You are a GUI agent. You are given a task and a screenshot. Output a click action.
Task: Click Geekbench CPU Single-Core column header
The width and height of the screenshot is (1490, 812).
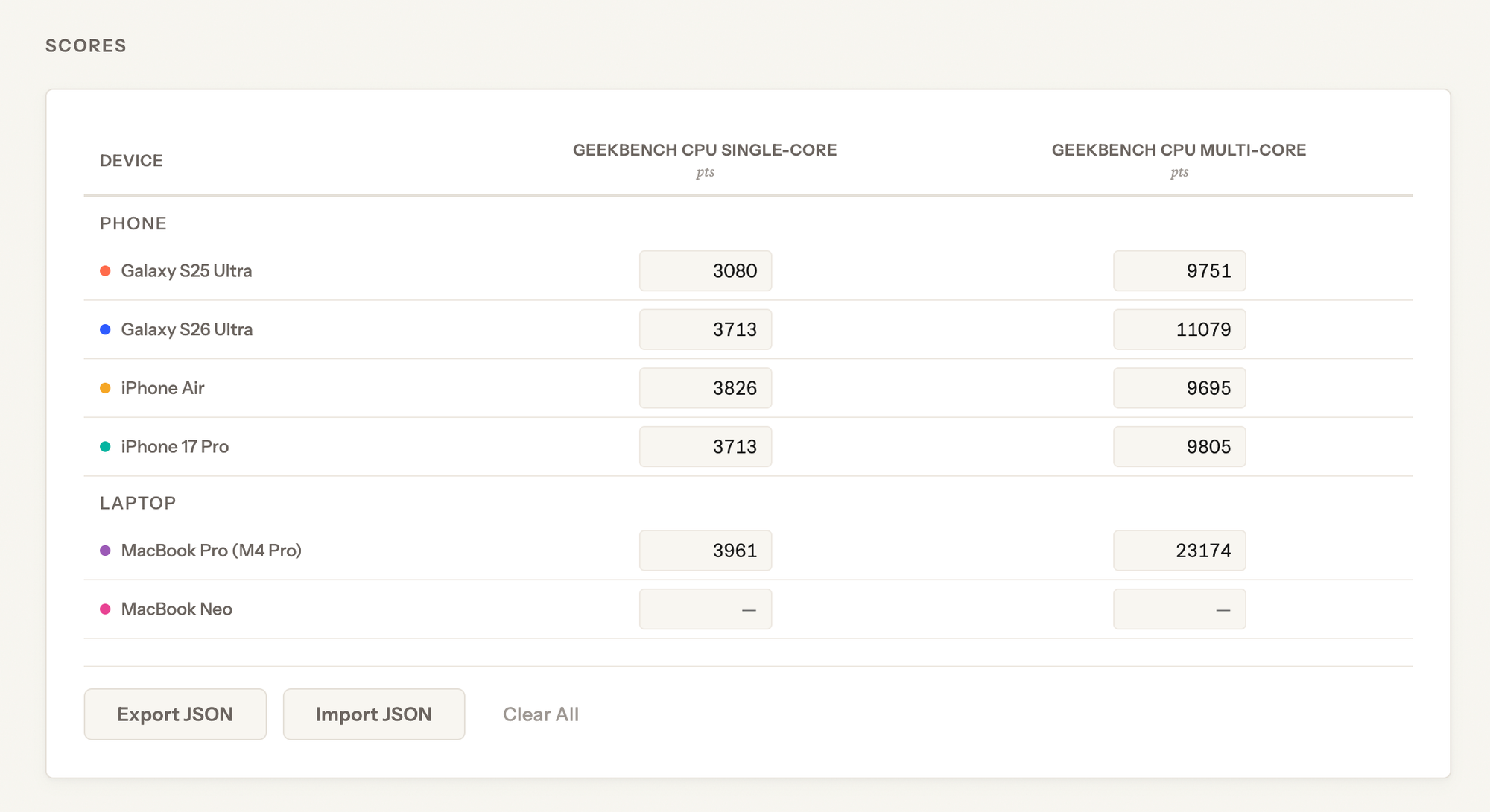704,150
